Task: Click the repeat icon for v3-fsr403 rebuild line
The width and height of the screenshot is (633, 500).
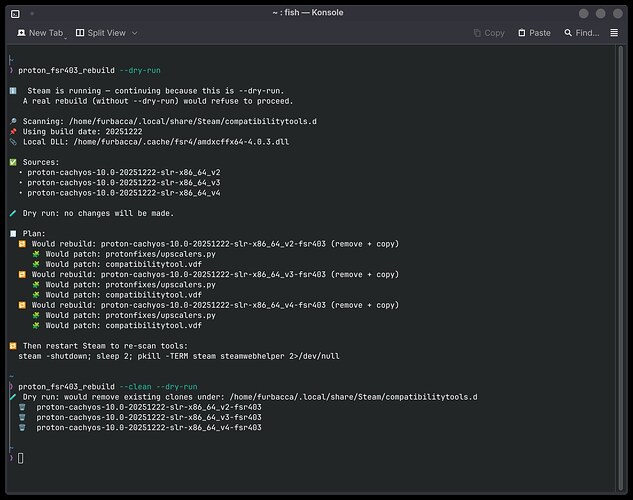Action: [22, 274]
